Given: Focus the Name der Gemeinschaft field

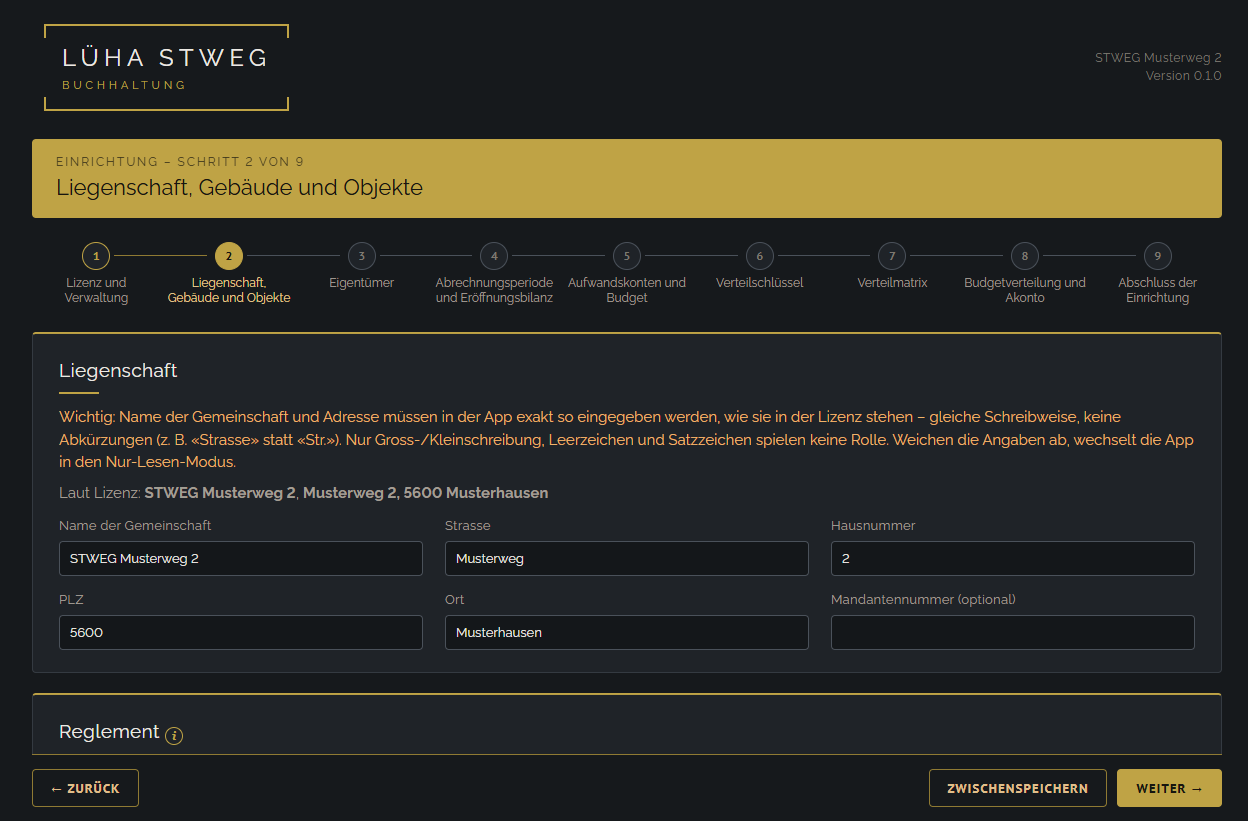Looking at the screenshot, I should 241,559.
